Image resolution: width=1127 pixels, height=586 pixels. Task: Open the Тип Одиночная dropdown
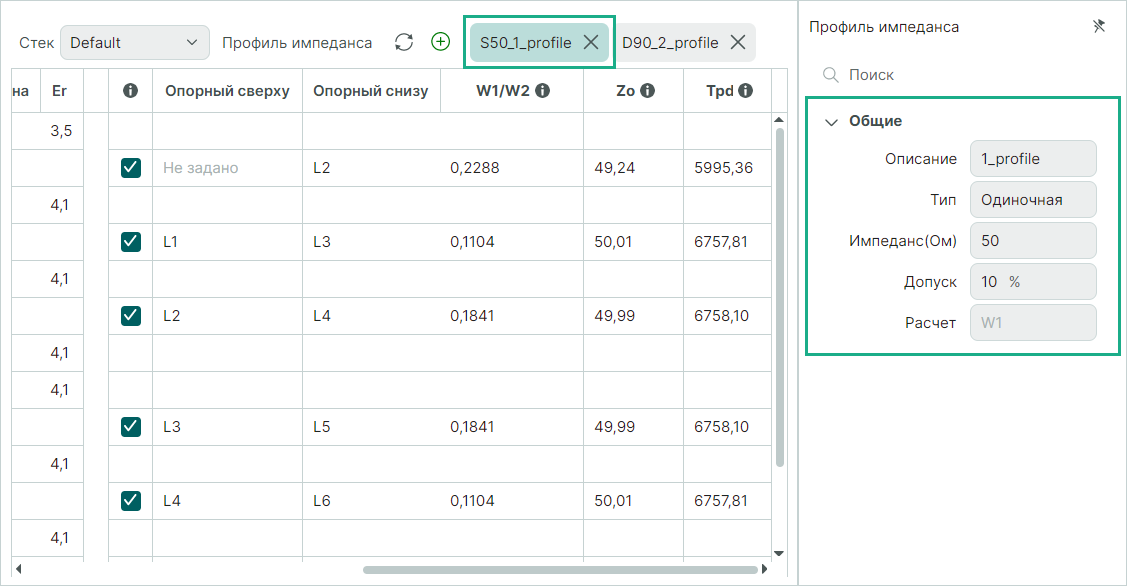(x=1033, y=199)
